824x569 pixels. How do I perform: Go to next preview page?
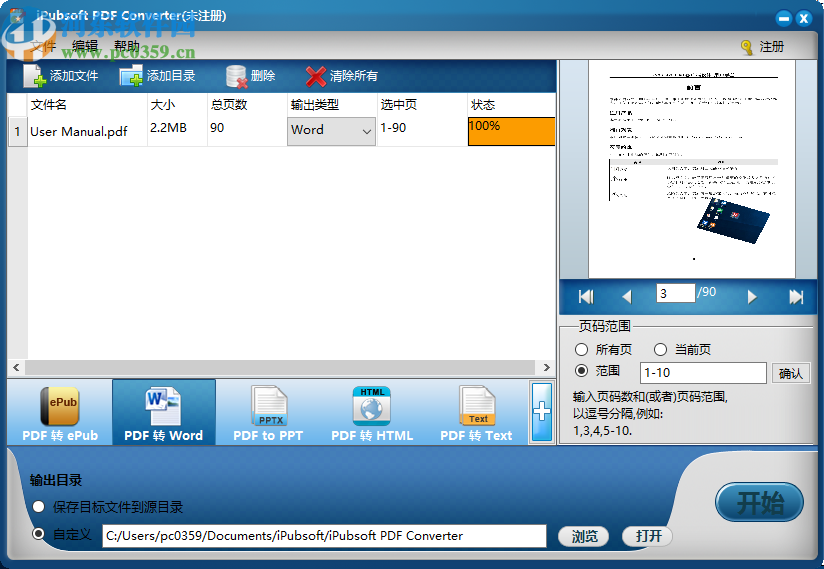pyautogui.click(x=752, y=297)
